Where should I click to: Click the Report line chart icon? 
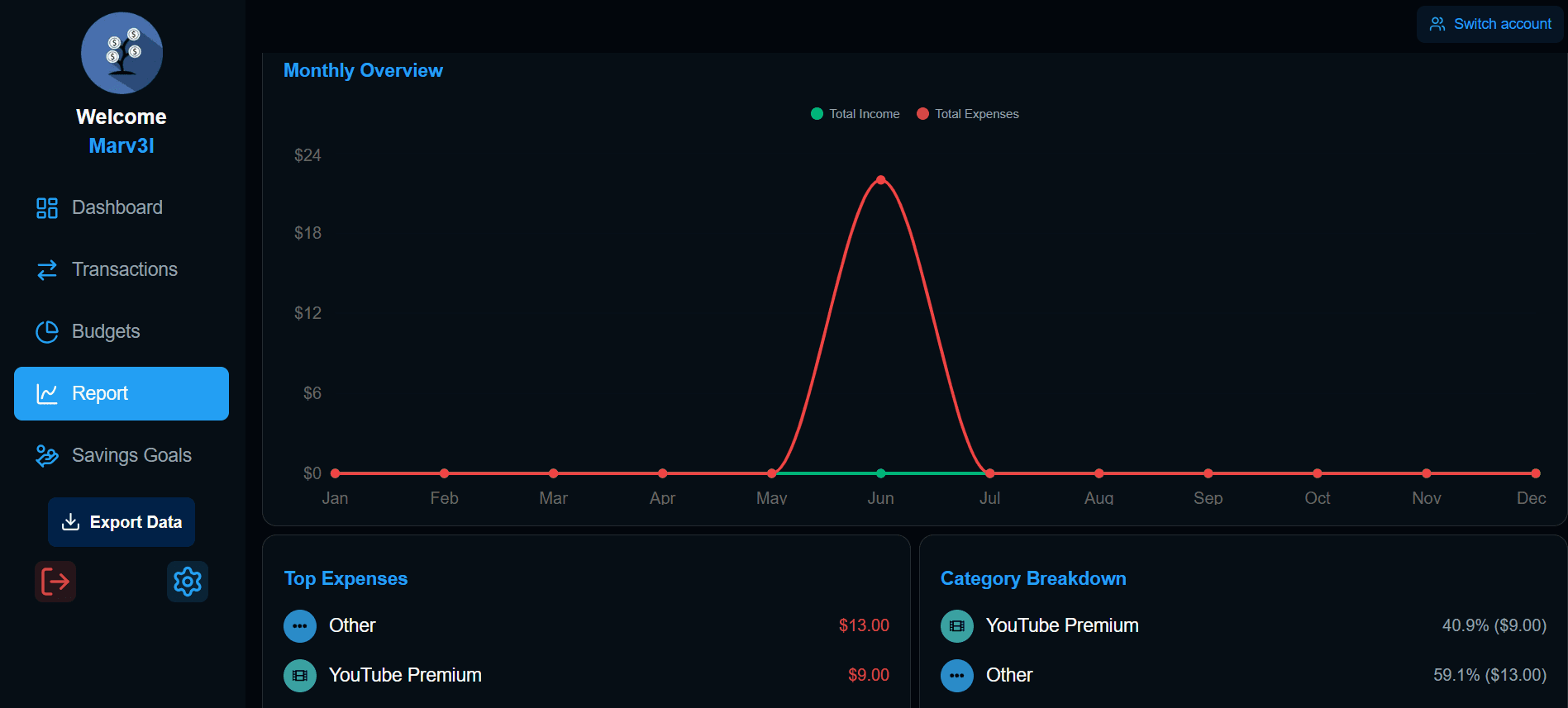47,394
